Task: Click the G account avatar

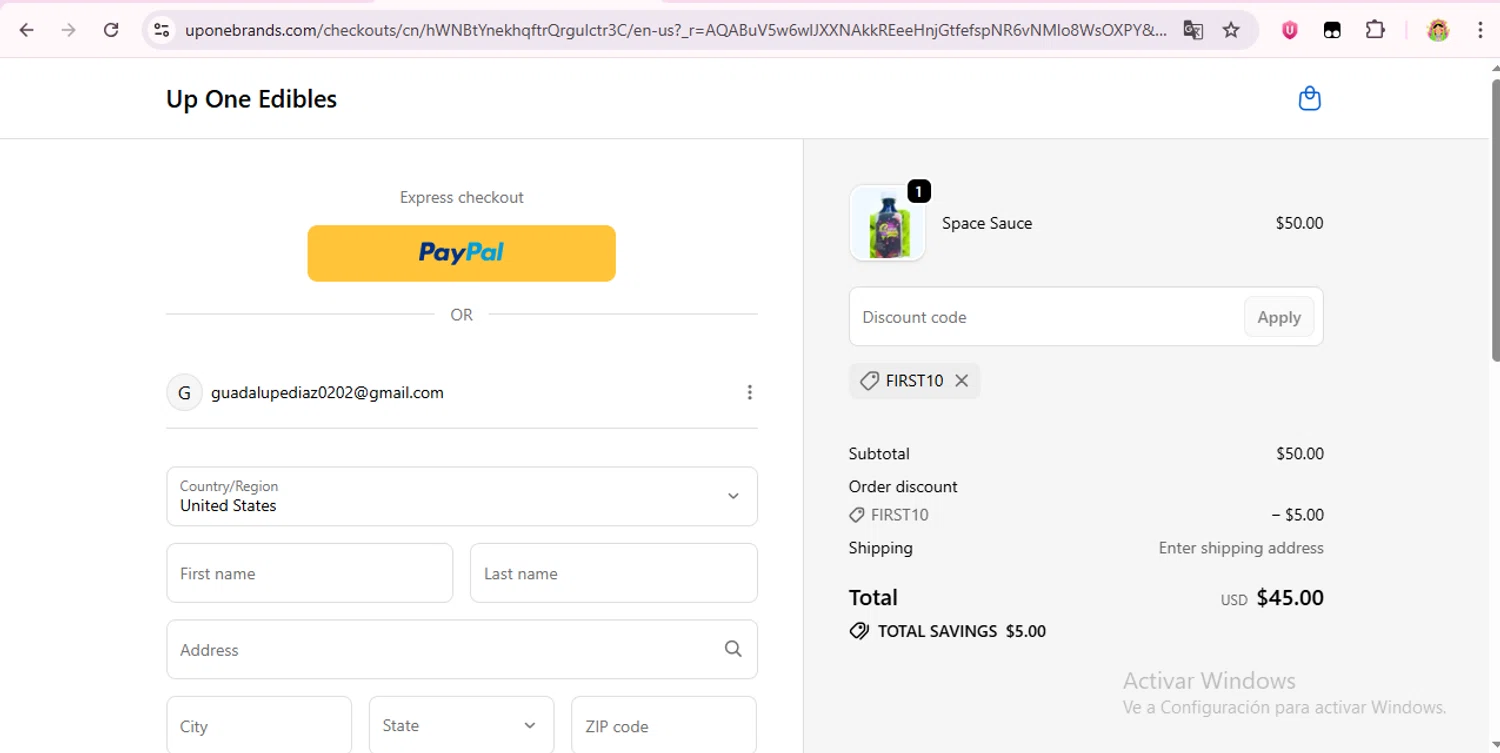Action: coord(184,393)
